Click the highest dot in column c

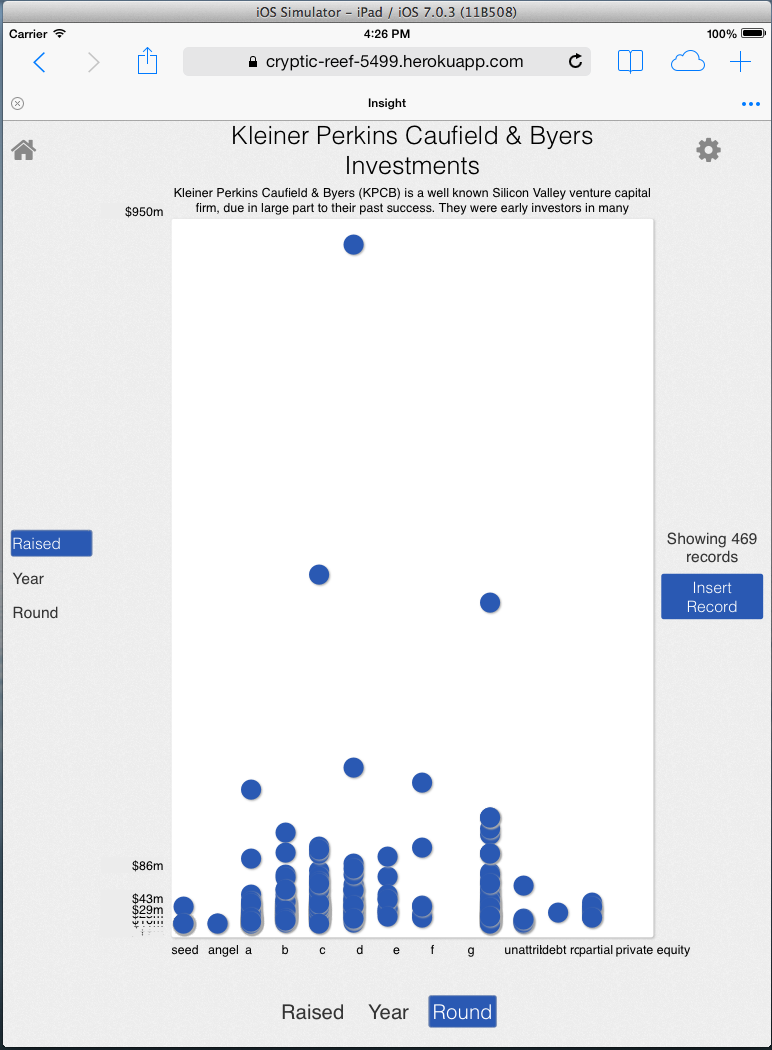click(x=319, y=575)
